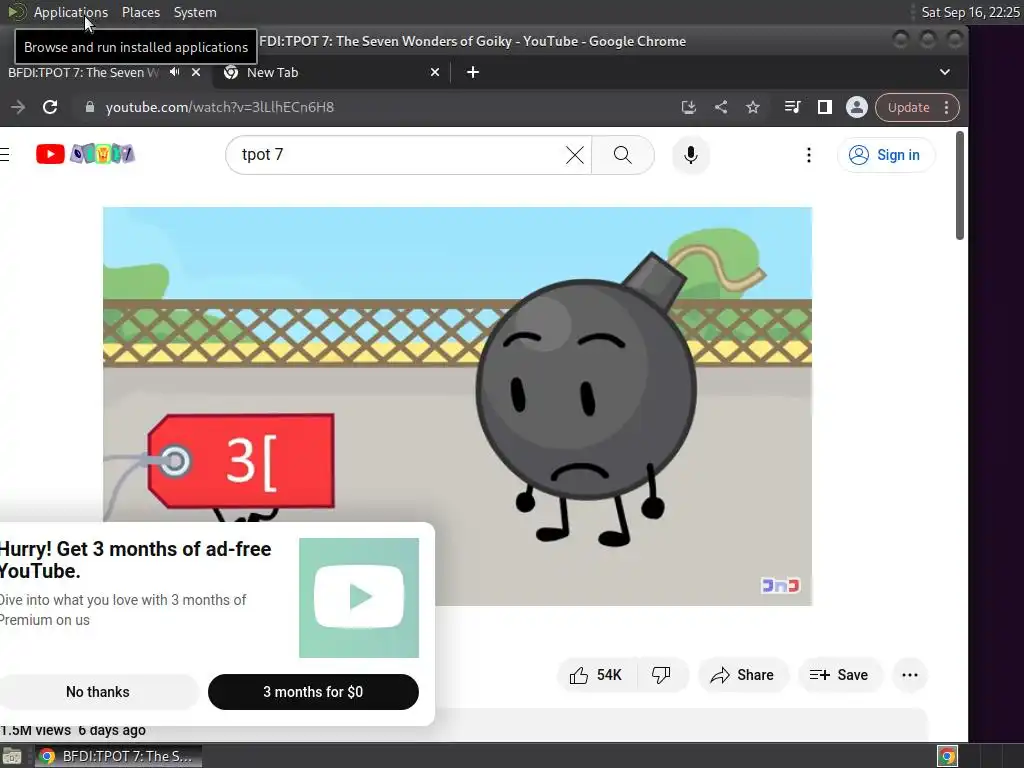
Task: Click the YouTube Premium promo image
Action: (359, 598)
